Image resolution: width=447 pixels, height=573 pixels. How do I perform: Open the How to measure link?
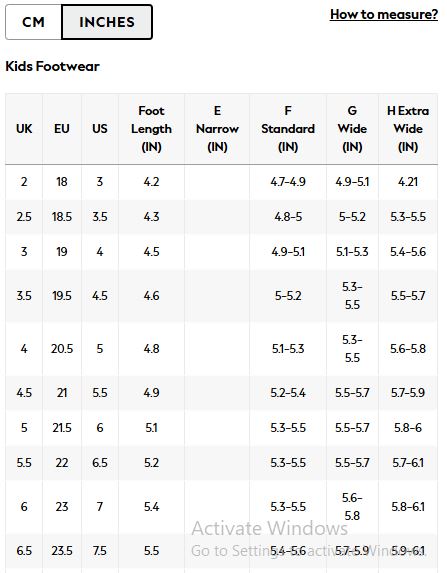[383, 14]
